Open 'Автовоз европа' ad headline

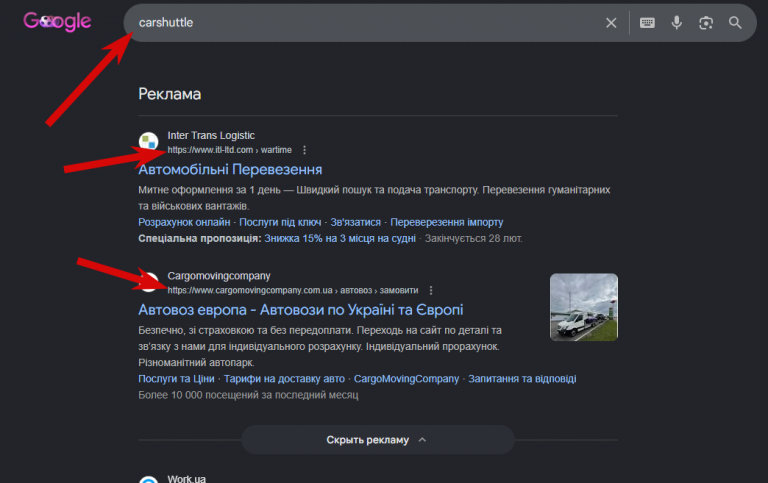point(301,310)
